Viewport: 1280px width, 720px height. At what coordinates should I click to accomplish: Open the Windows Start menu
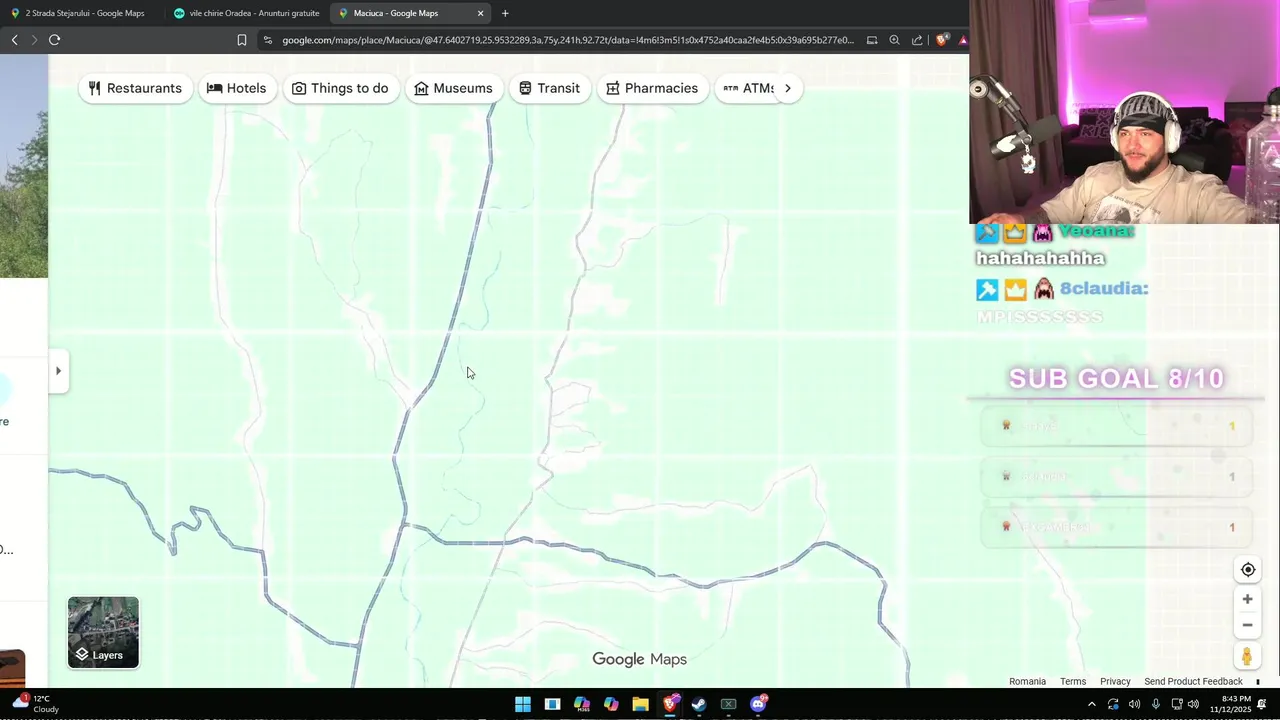(523, 704)
